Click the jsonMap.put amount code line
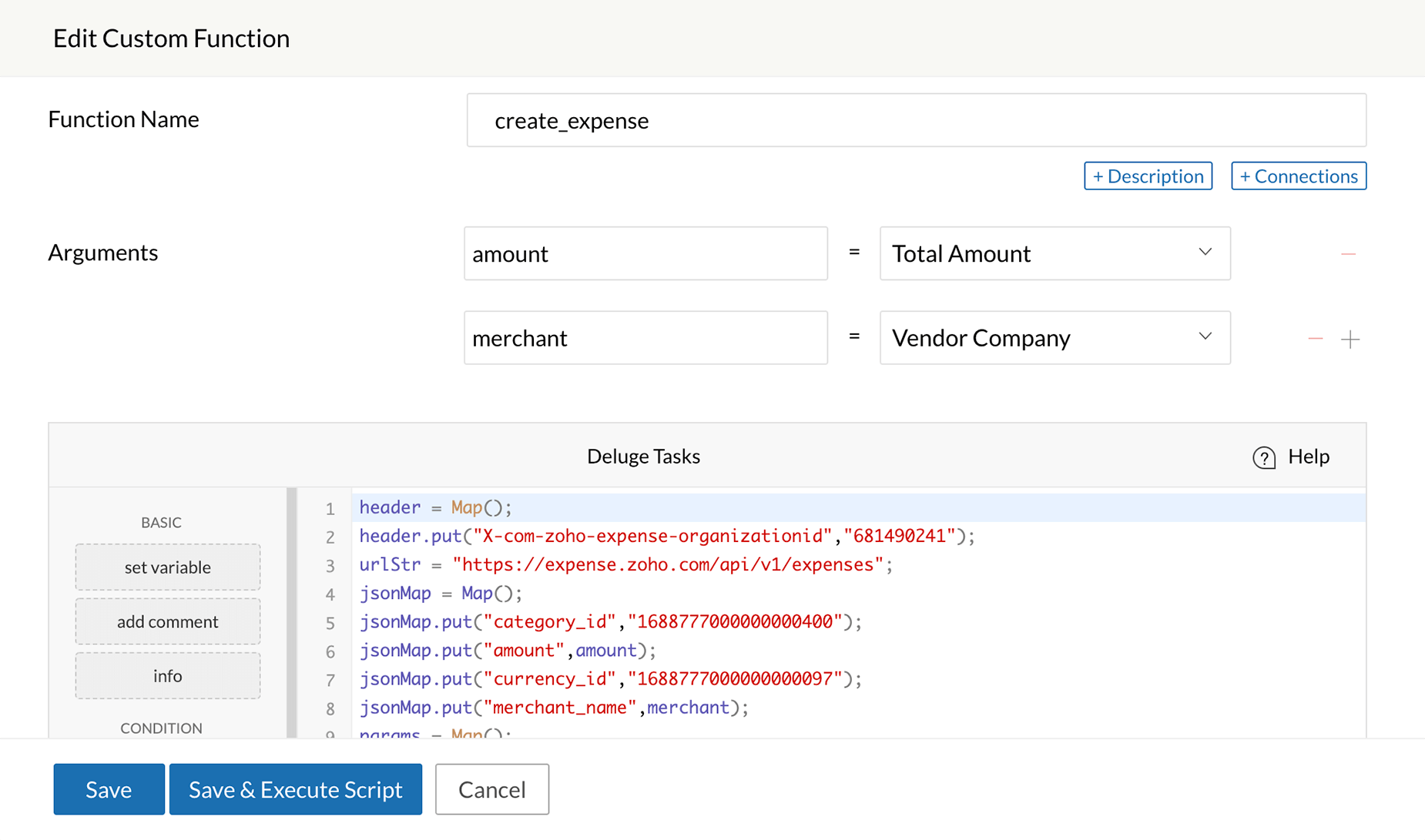The image size is (1425, 840). (508, 650)
